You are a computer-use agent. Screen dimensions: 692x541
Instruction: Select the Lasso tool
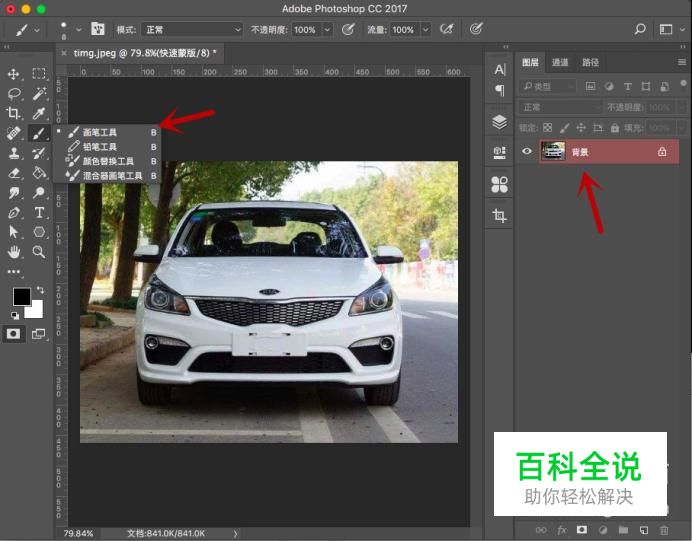(14, 94)
